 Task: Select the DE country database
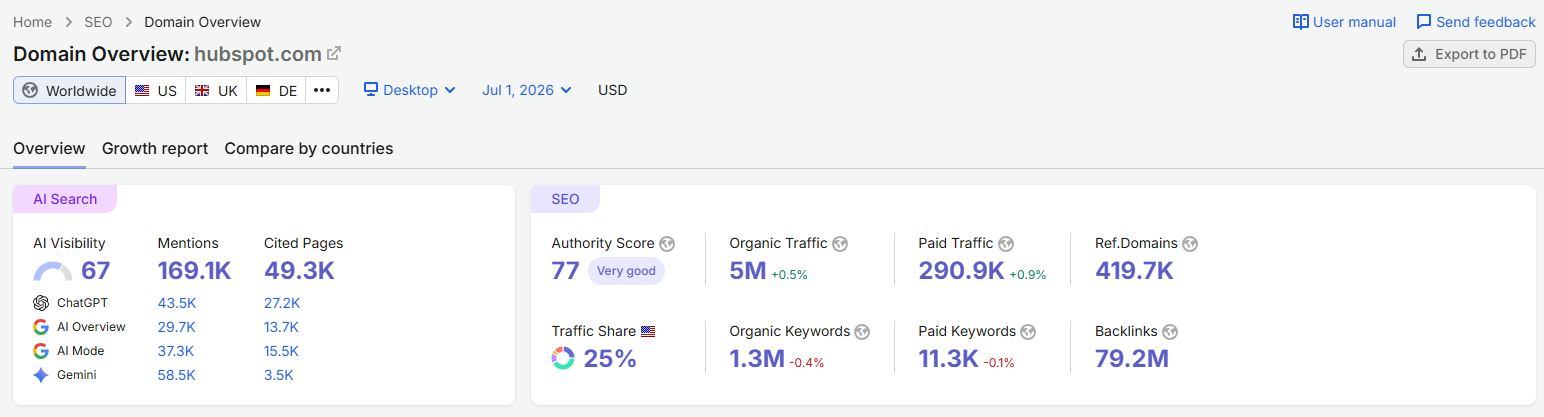[276, 90]
